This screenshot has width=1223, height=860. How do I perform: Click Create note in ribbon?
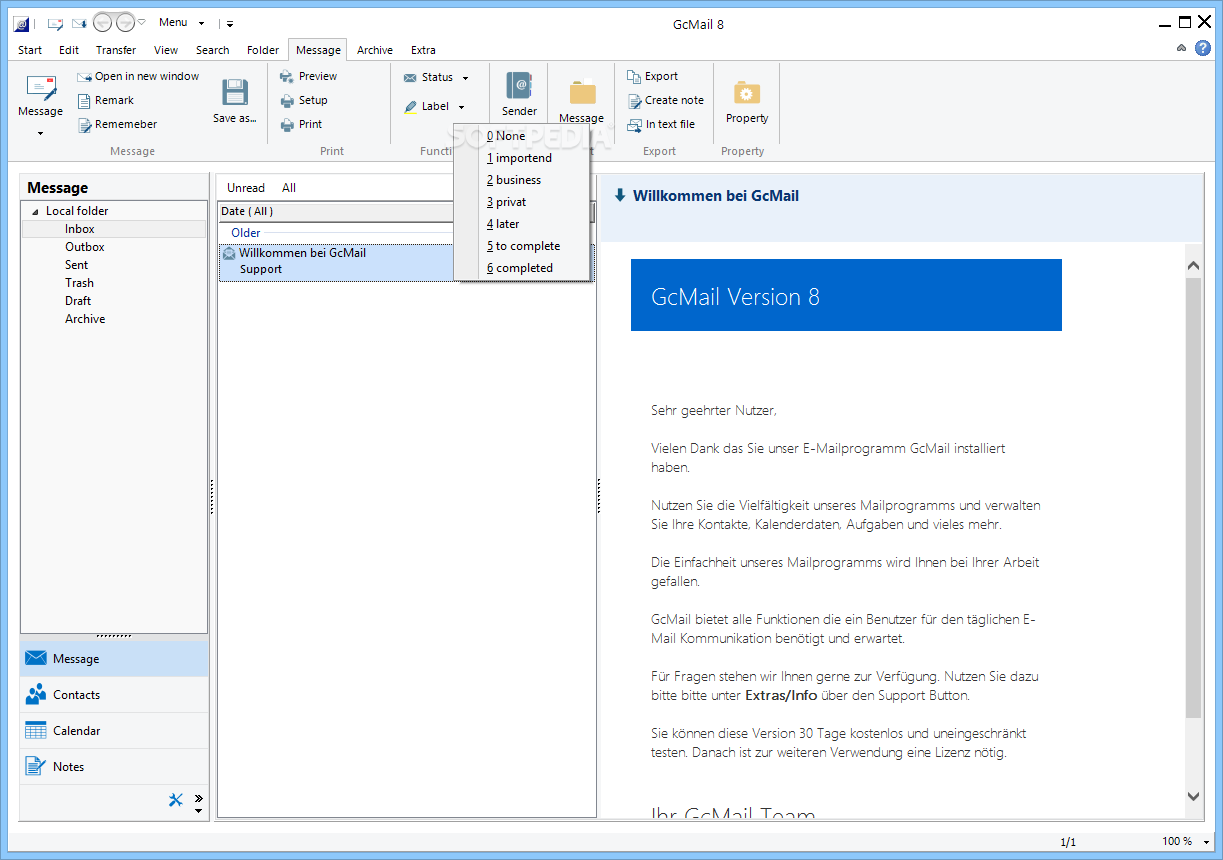[x=665, y=100]
